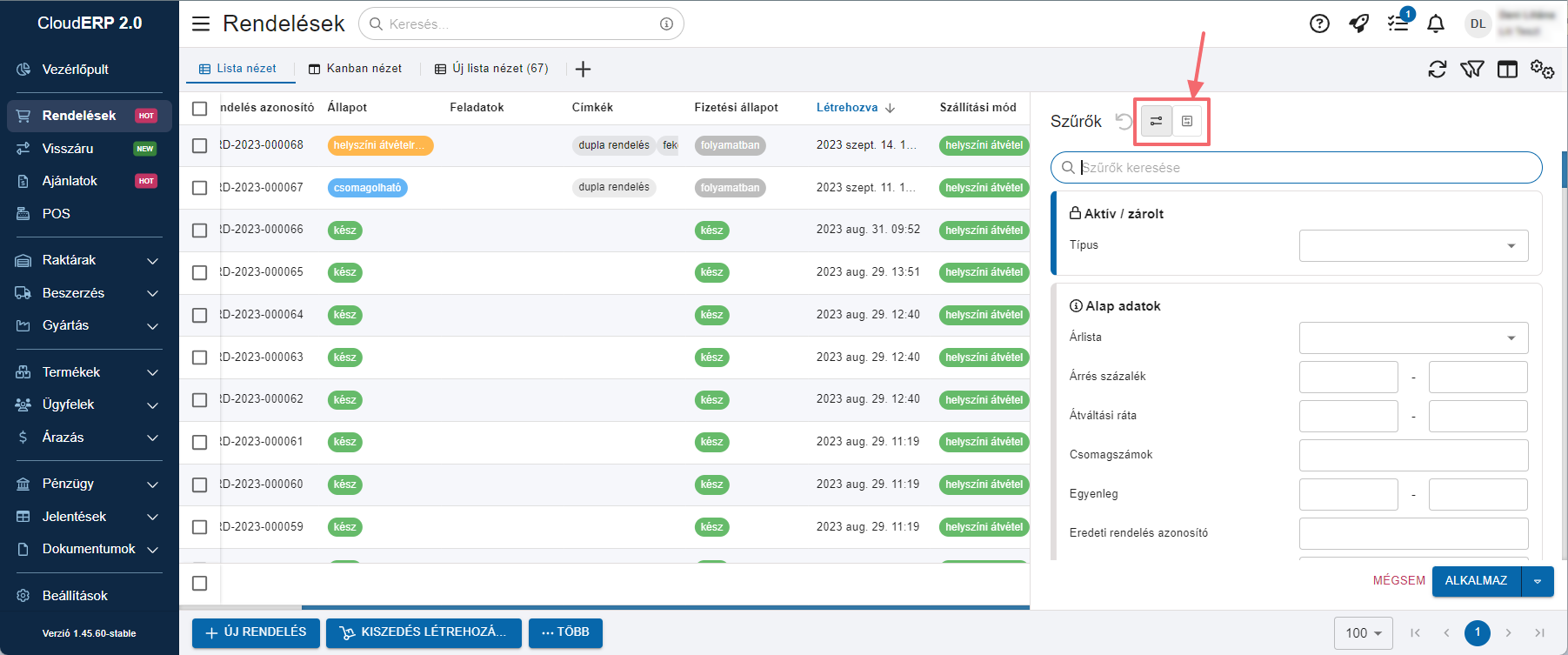Click the refresh list icon
Screen dimensions: 1568x655
(1437, 70)
